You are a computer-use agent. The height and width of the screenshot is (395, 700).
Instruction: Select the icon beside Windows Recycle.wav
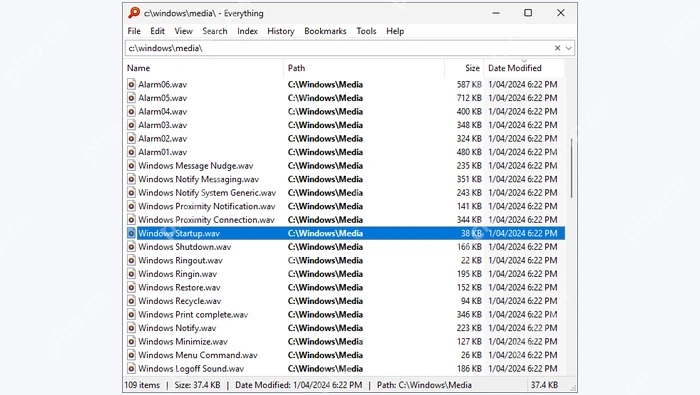(x=131, y=301)
